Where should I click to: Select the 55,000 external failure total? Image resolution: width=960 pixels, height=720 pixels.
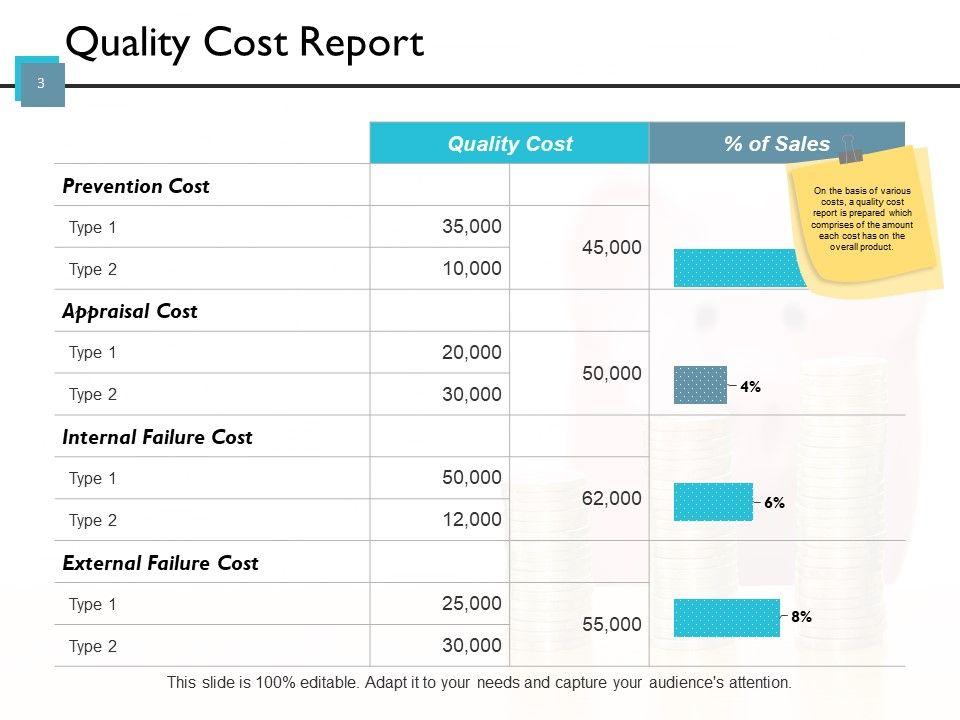tap(611, 624)
